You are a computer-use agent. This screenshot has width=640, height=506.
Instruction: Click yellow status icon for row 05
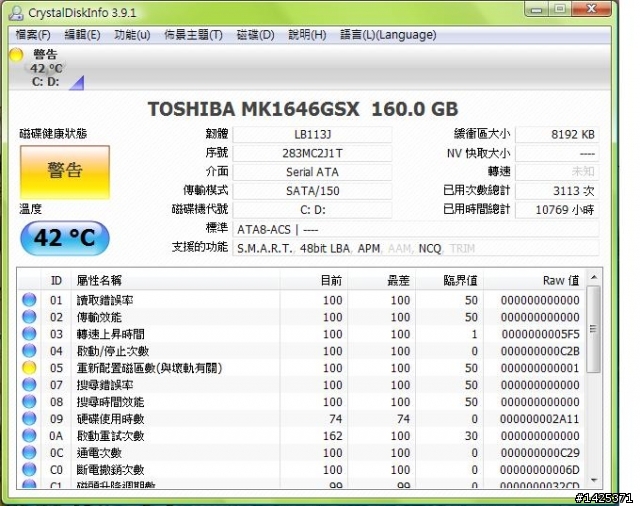29,368
